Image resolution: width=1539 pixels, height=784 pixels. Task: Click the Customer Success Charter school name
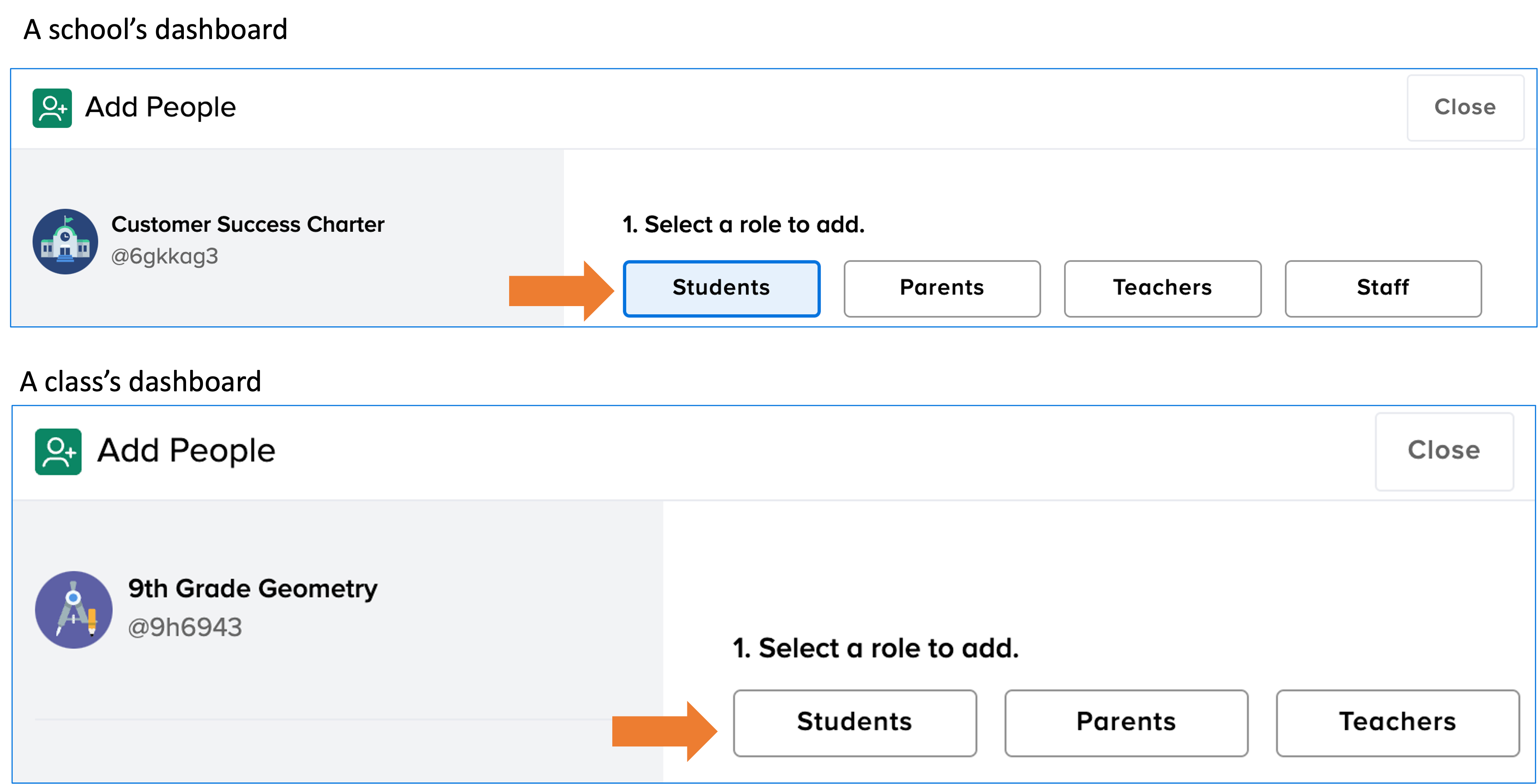(247, 225)
